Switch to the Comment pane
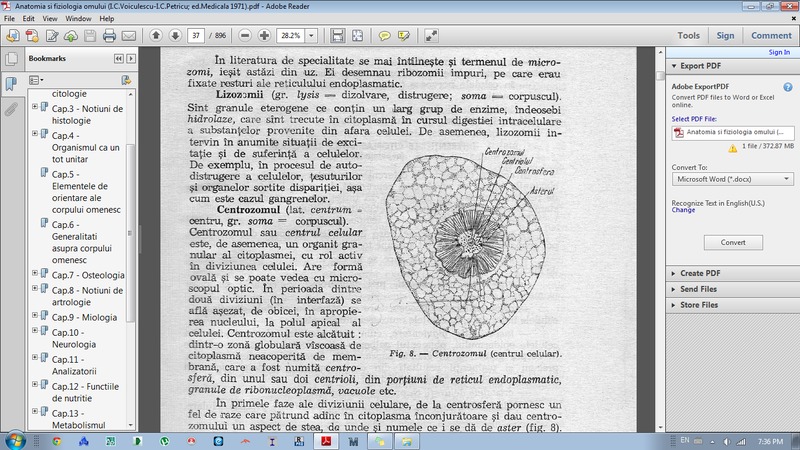 (771, 36)
